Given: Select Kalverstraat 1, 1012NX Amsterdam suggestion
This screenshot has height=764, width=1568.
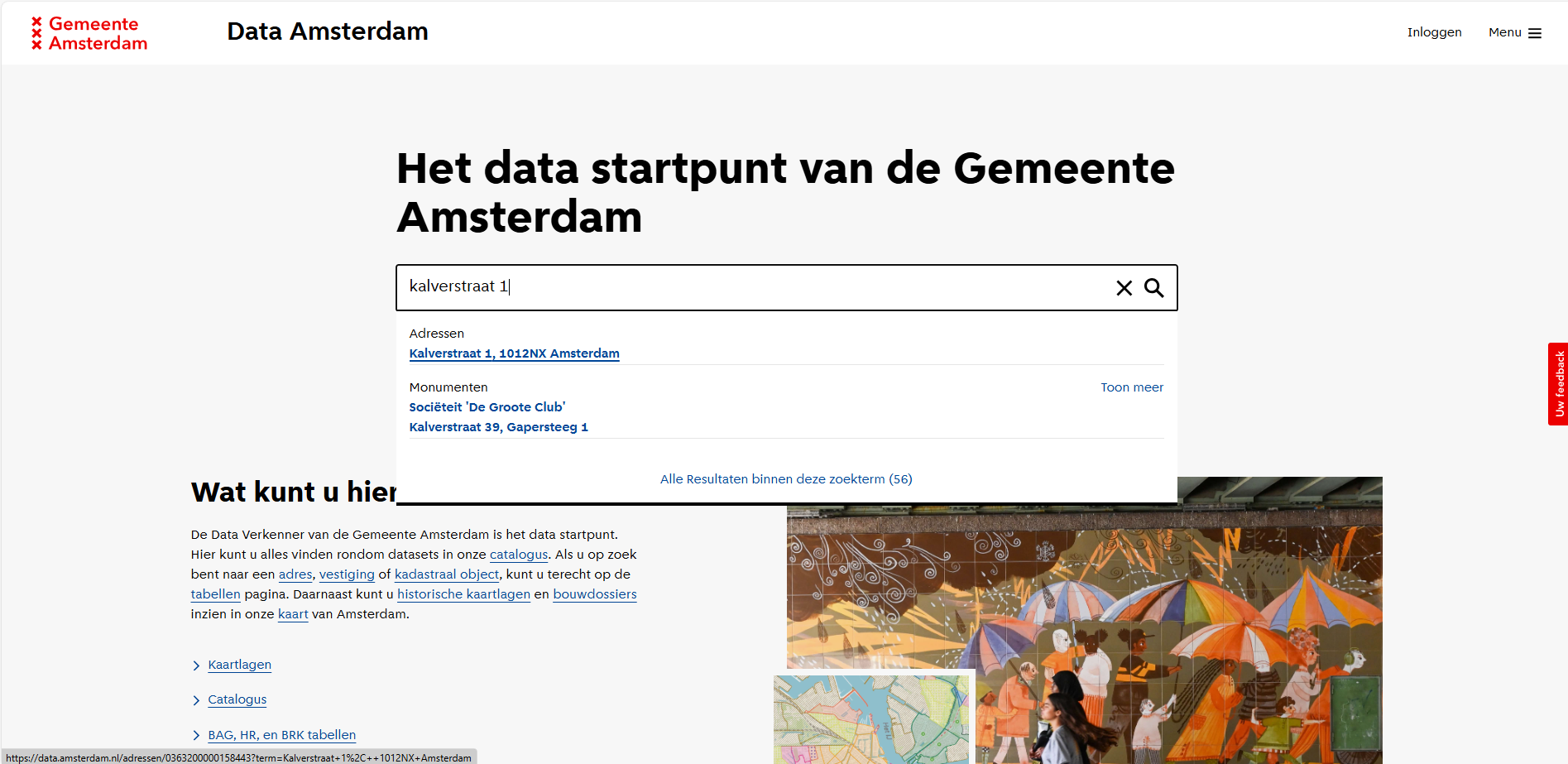Looking at the screenshot, I should 514,353.
